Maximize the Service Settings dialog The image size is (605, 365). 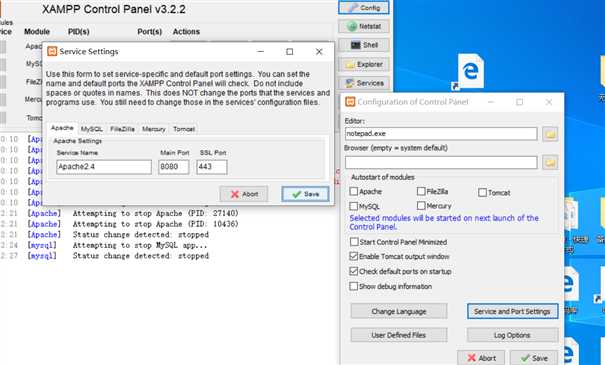click(290, 51)
